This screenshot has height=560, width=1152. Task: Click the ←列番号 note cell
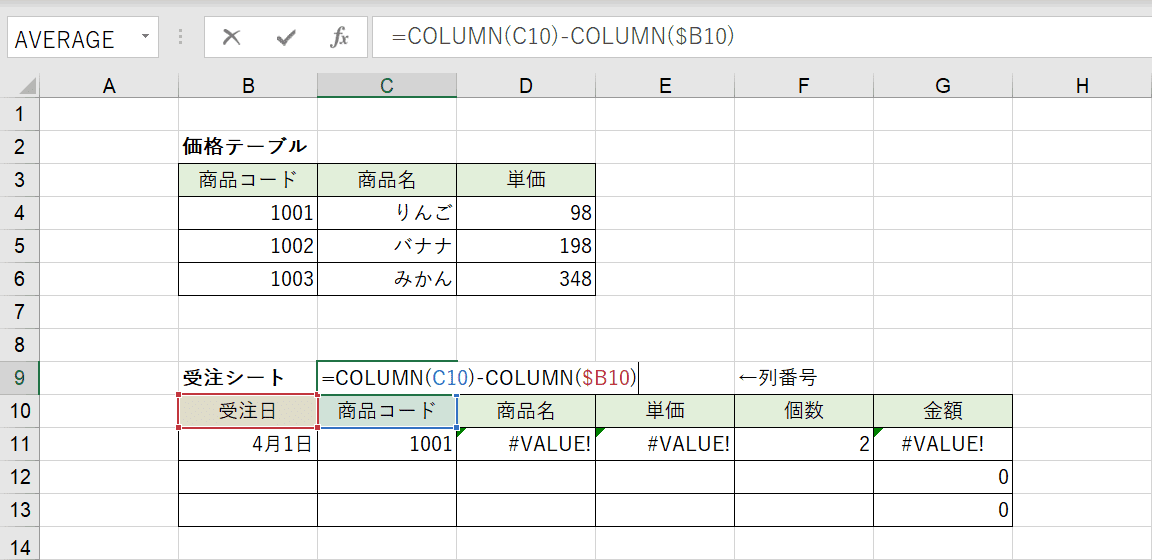[803, 378]
